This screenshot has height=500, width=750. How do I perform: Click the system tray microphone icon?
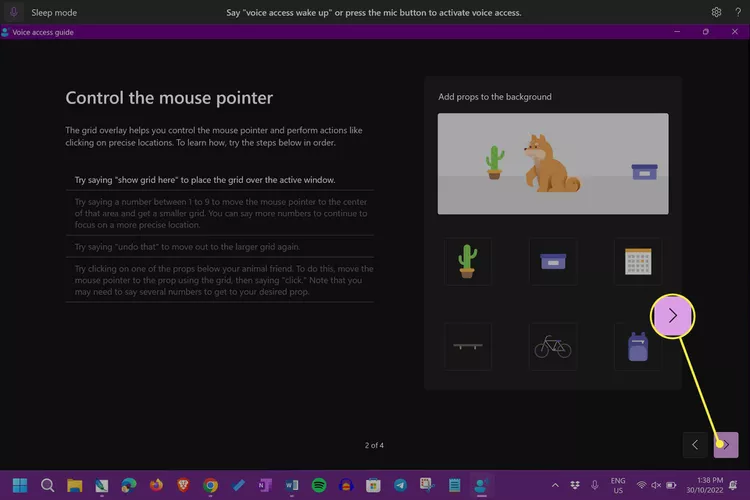click(595, 485)
